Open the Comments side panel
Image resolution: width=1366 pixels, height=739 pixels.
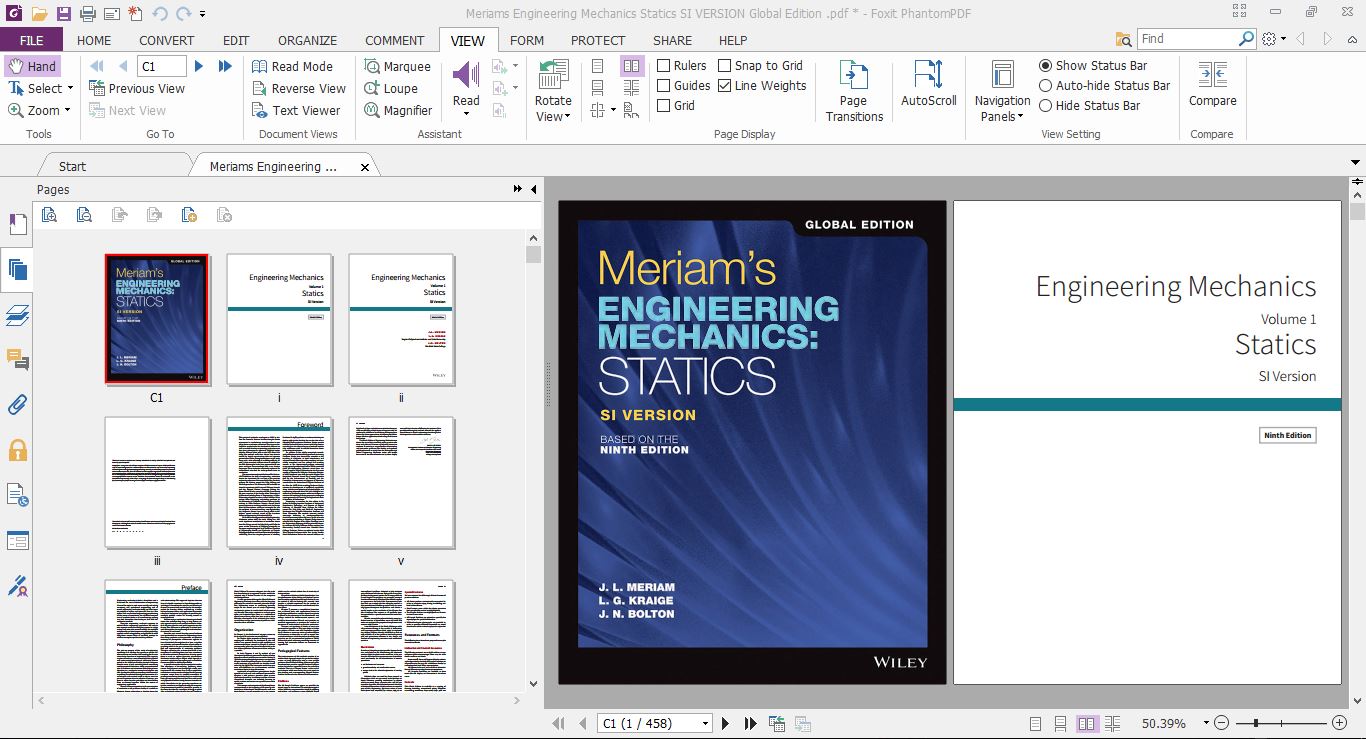17,360
